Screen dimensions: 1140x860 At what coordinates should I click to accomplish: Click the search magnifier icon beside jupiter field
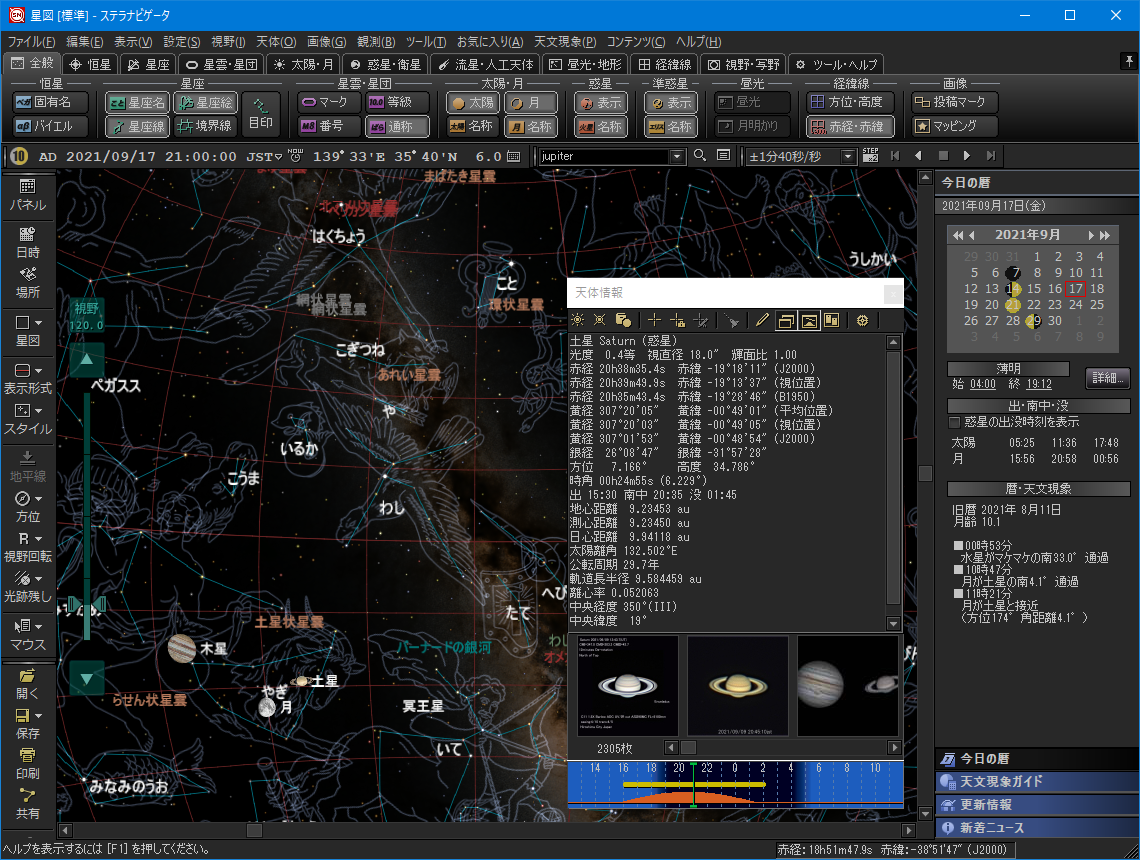coord(699,156)
